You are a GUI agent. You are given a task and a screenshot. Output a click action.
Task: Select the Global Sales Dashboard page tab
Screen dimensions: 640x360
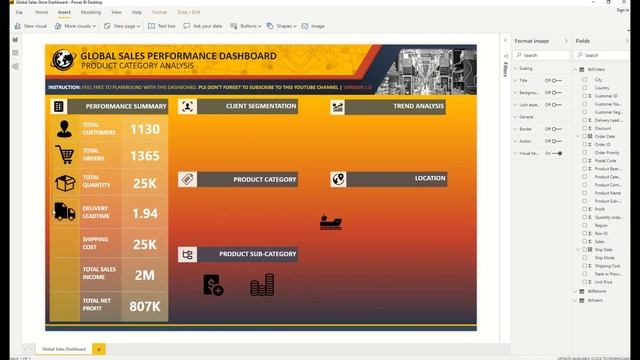click(64, 349)
